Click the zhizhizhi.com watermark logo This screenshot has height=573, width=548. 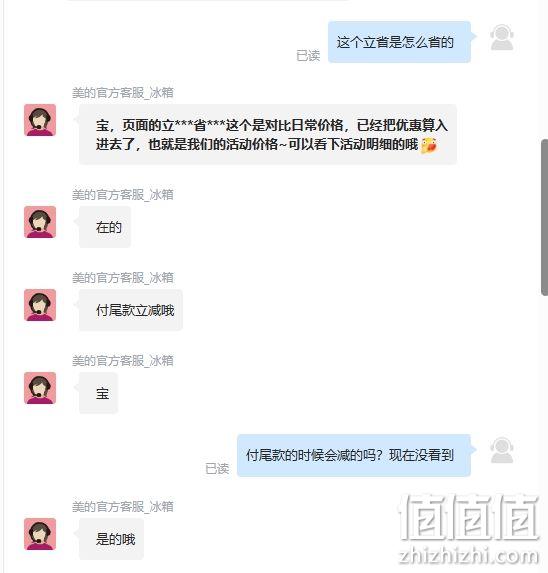tap(469, 530)
